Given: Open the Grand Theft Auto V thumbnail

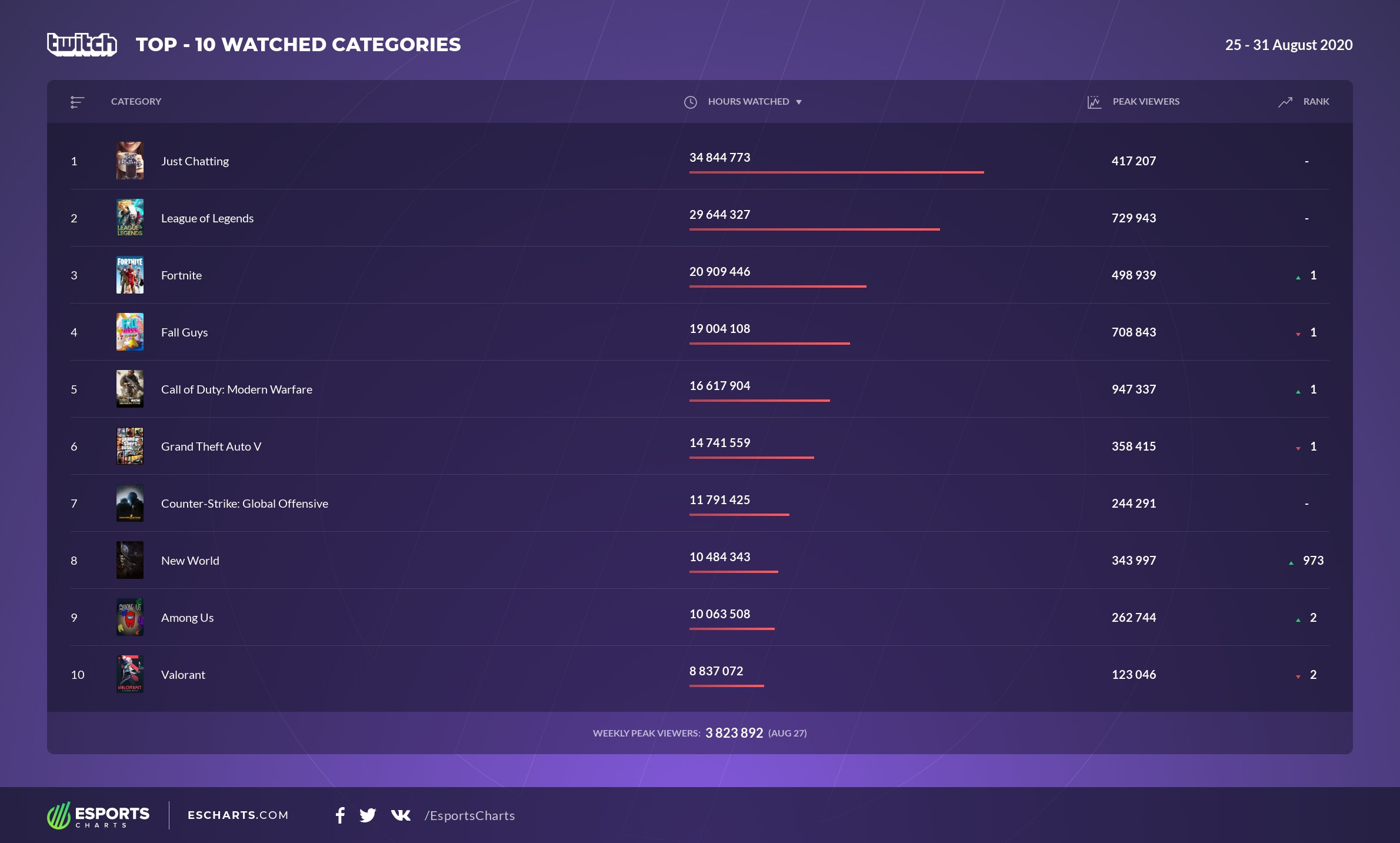Looking at the screenshot, I should coord(130,446).
